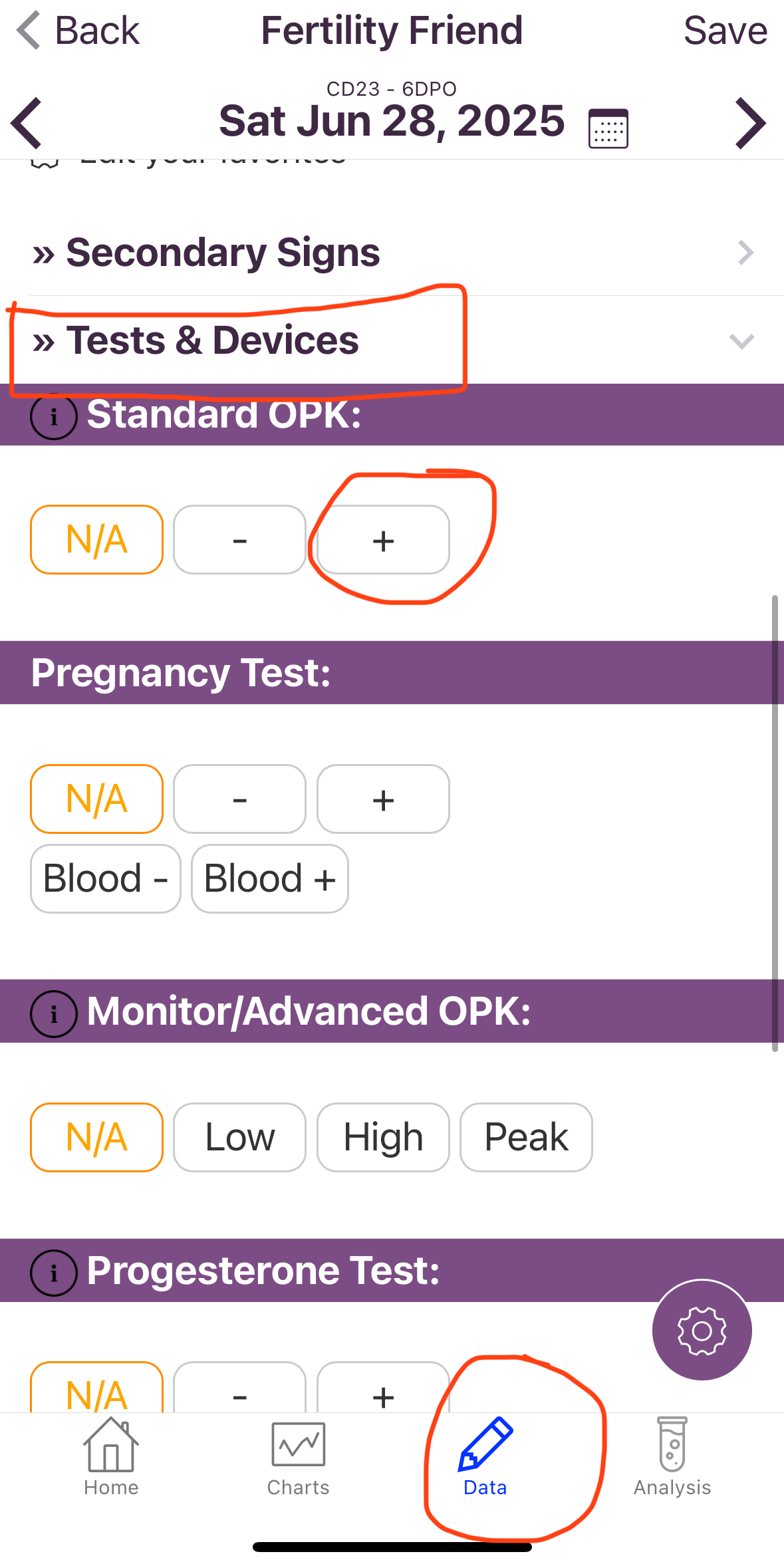Select Blood + pregnancy test result
This screenshot has width=784, height=1568.
coord(269,878)
